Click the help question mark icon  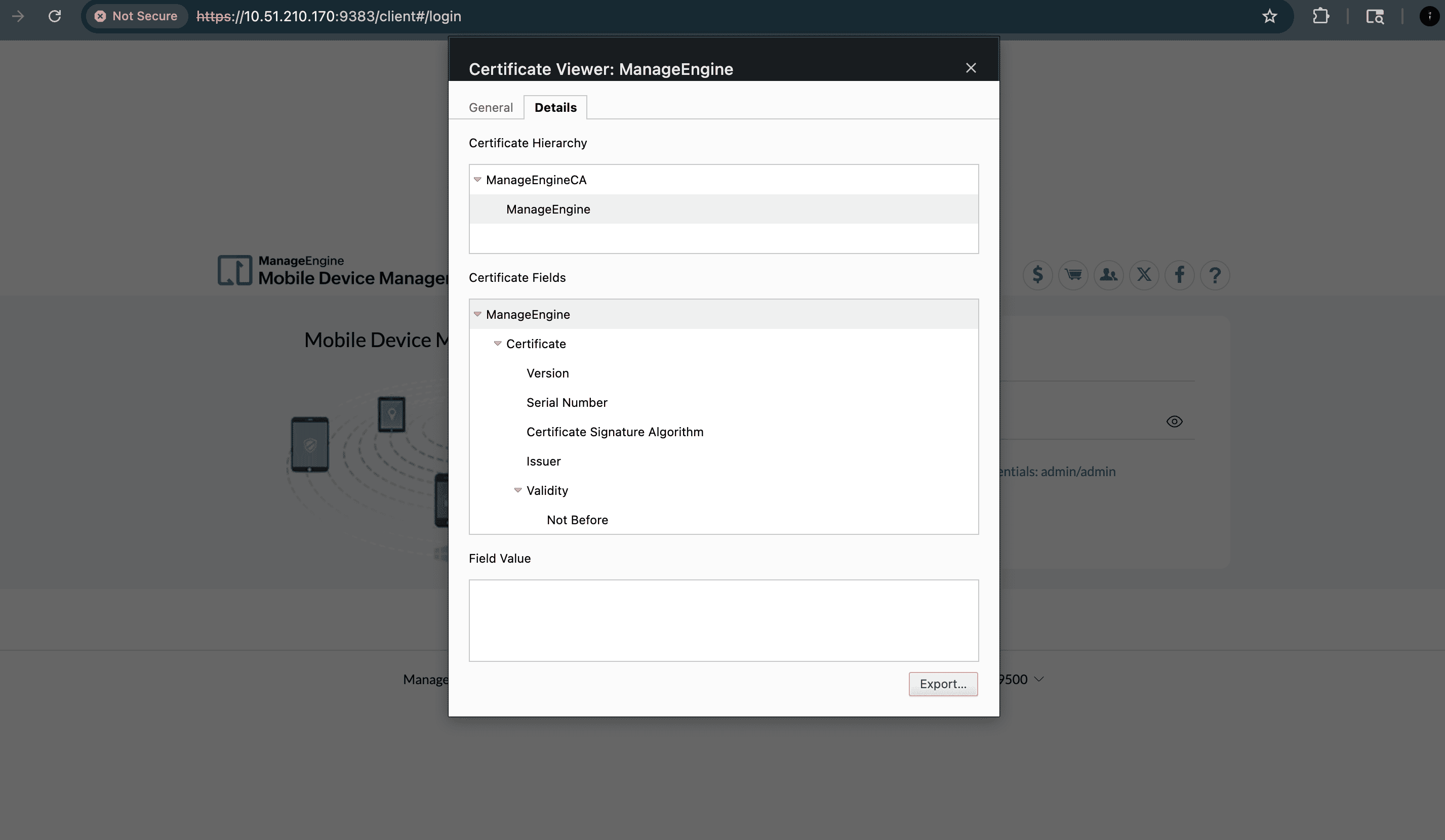(1215, 275)
